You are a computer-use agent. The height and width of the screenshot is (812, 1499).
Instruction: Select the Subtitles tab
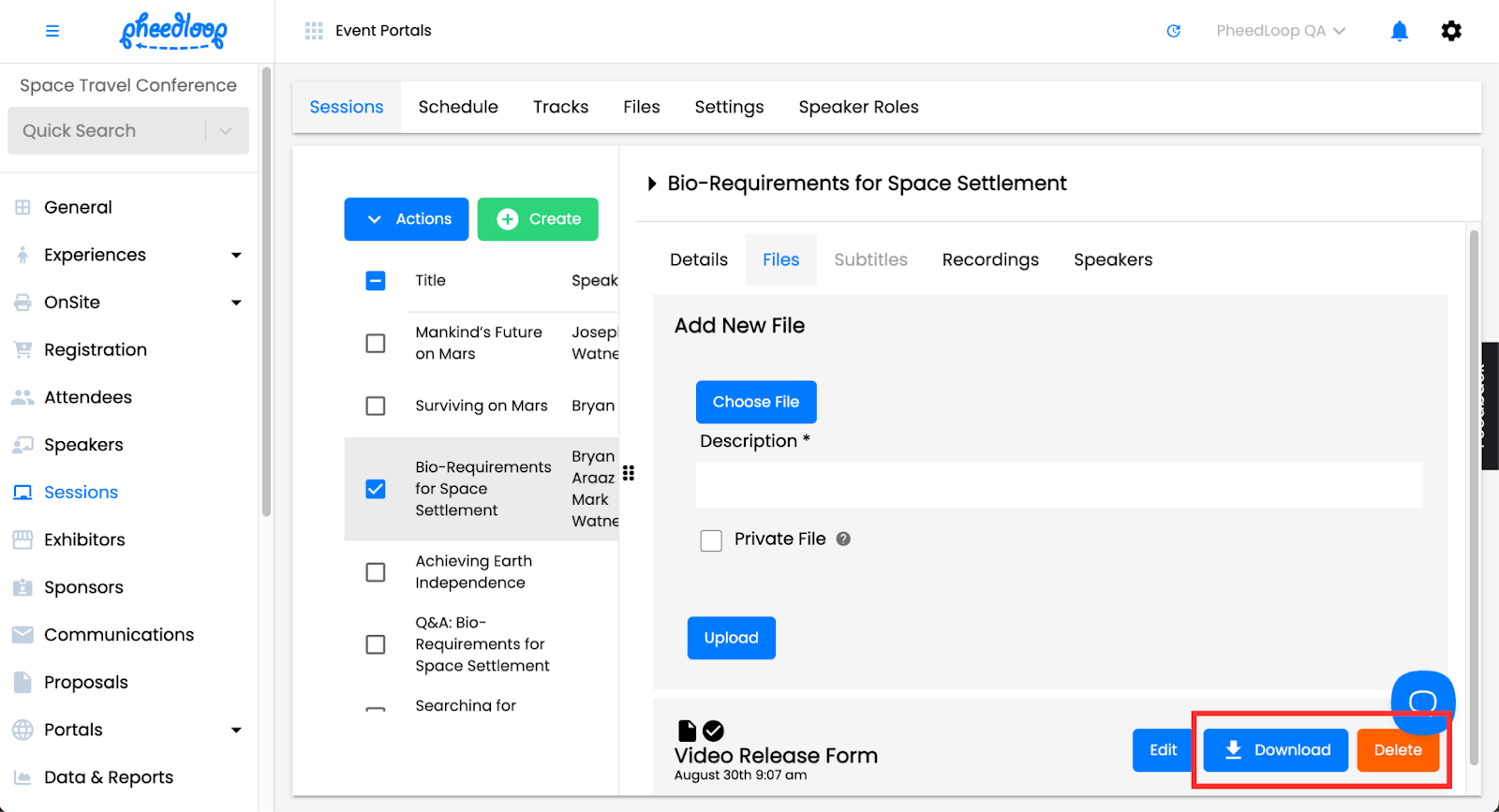(870, 259)
